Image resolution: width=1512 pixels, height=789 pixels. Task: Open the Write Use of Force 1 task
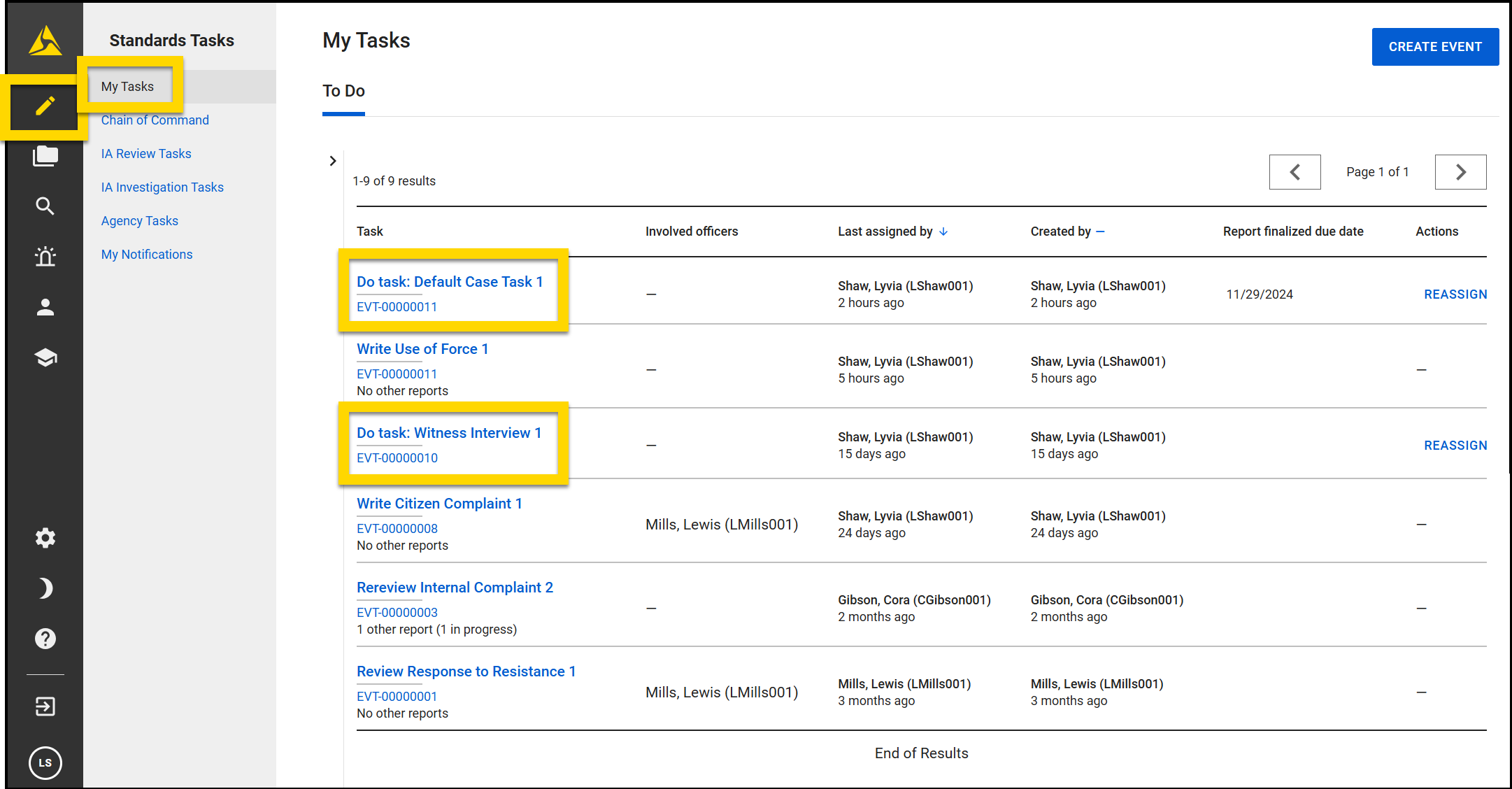tap(422, 348)
